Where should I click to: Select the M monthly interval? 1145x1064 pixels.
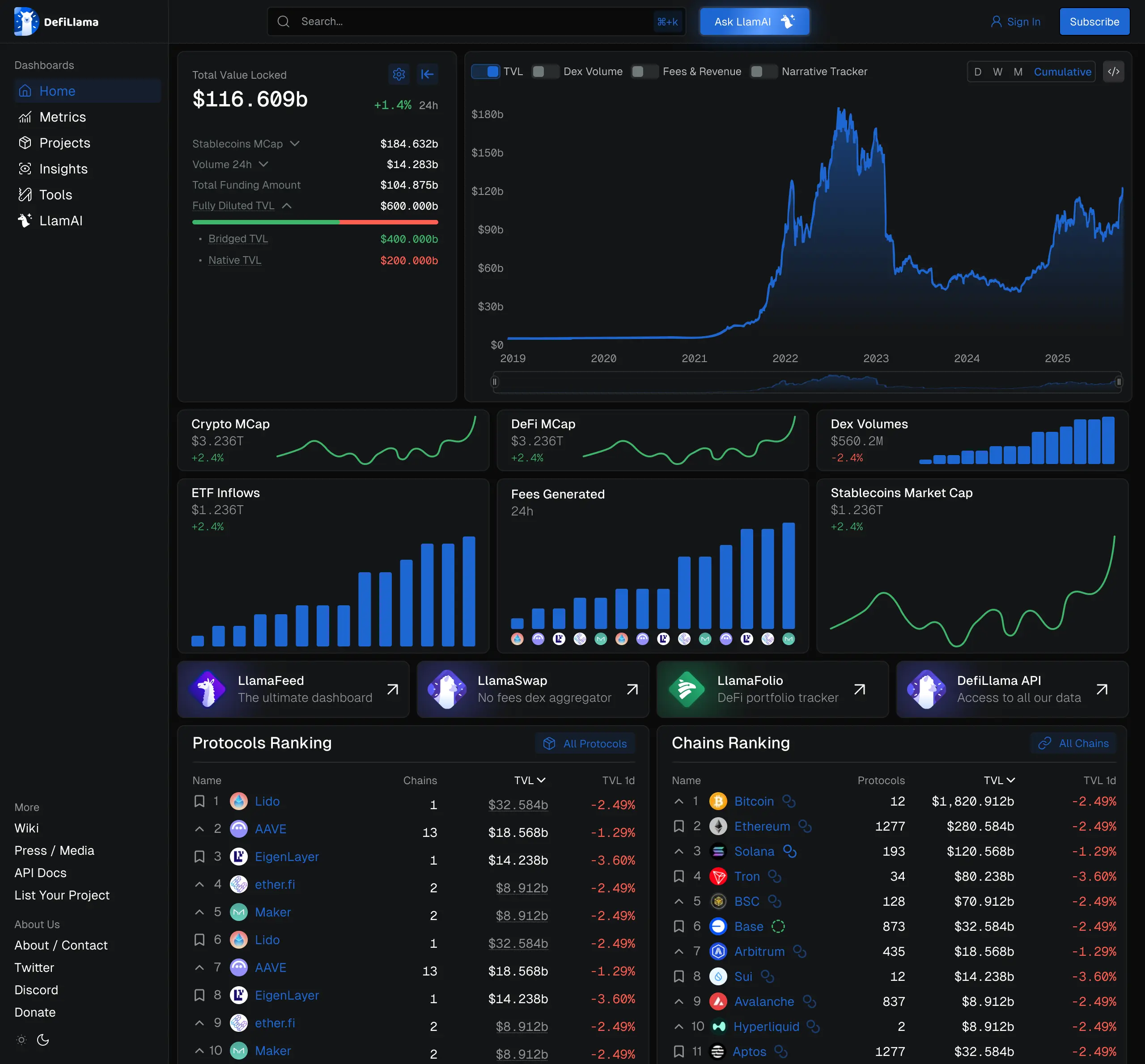(x=1018, y=72)
